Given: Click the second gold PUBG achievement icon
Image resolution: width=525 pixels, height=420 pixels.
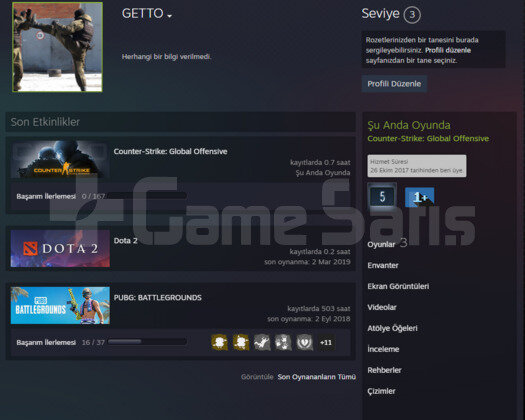Looking at the screenshot, I should pyautogui.click(x=241, y=342).
